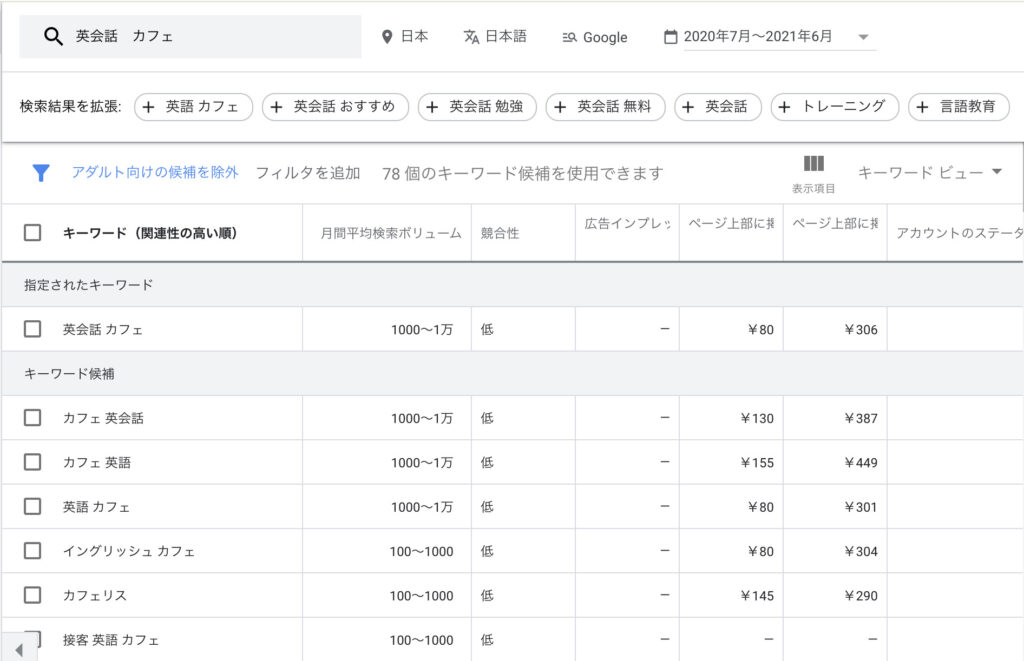This screenshot has width=1024, height=661.
Task: Toggle the select-all keywords header checkbox
Action: coord(33,233)
